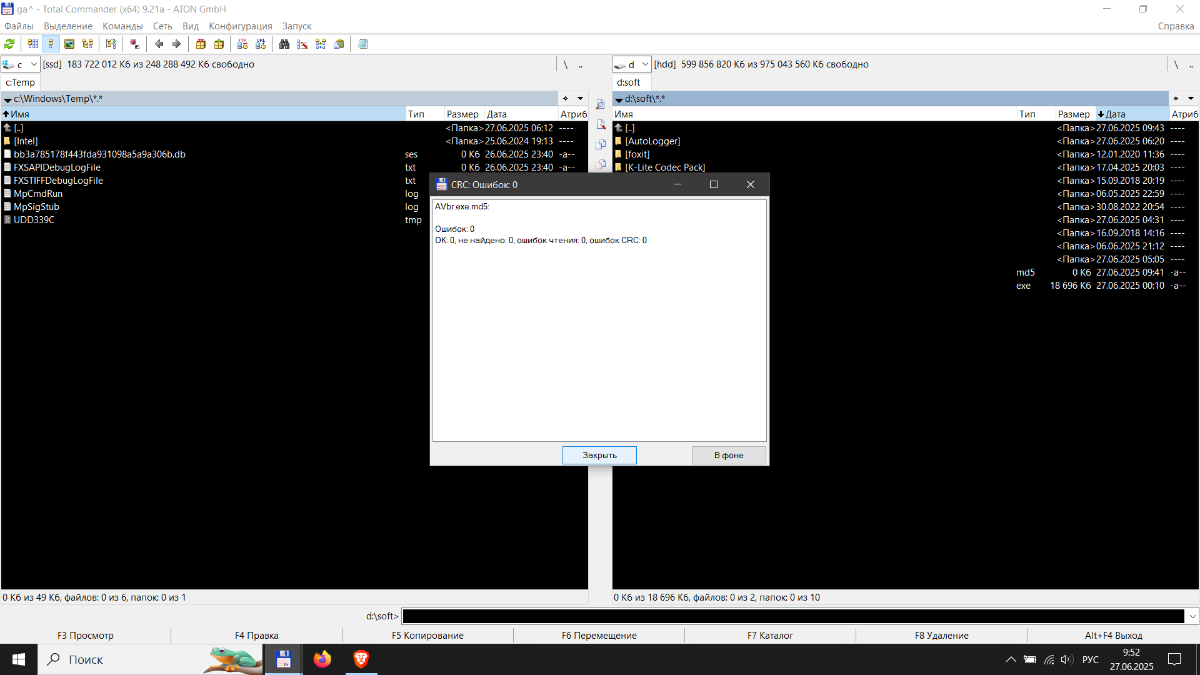Open the Команды menu

tap(123, 26)
